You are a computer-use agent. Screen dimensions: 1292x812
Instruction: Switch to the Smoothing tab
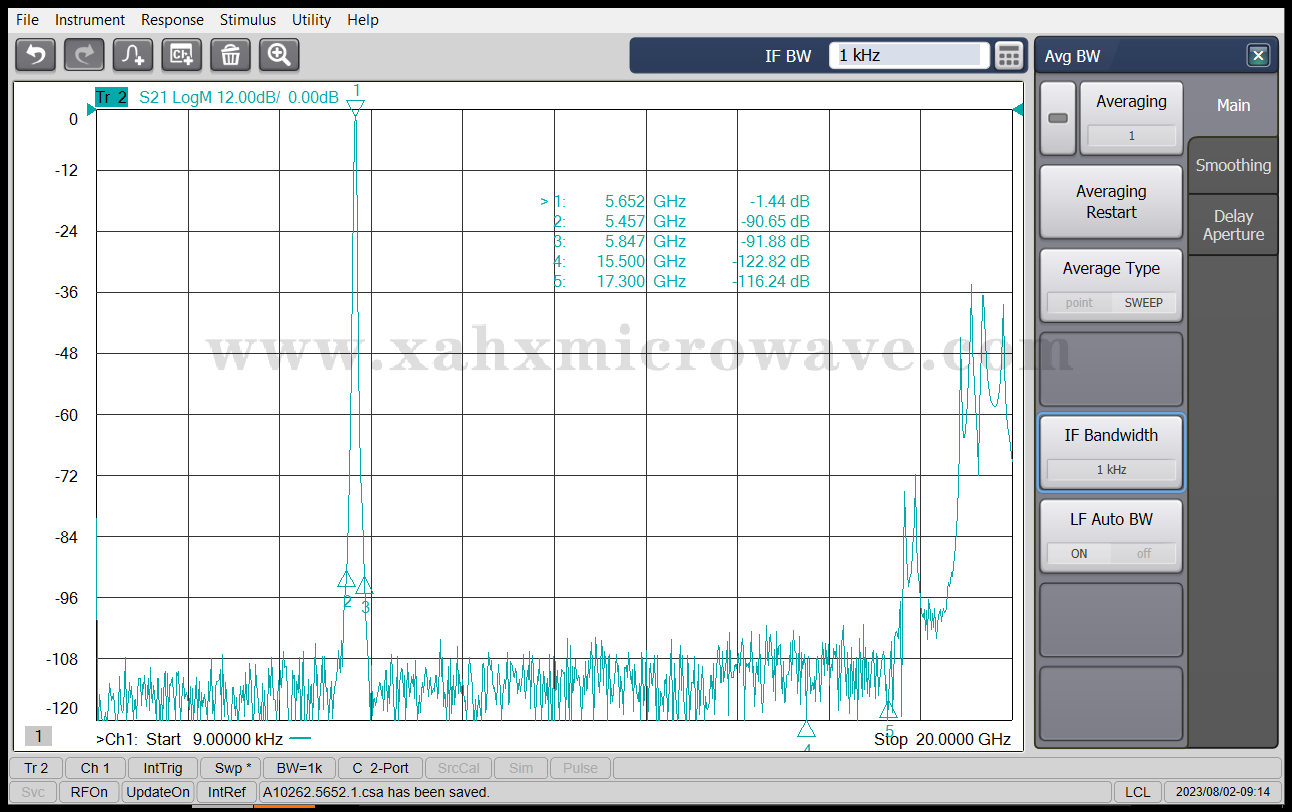1233,166
